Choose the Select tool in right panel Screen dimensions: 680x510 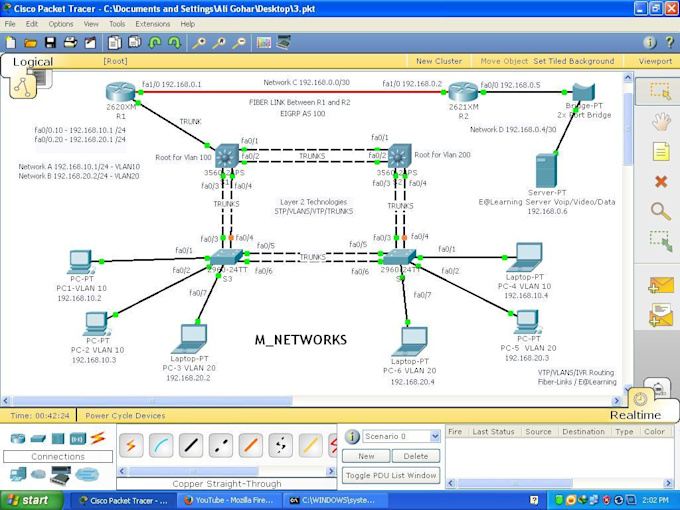(x=660, y=92)
